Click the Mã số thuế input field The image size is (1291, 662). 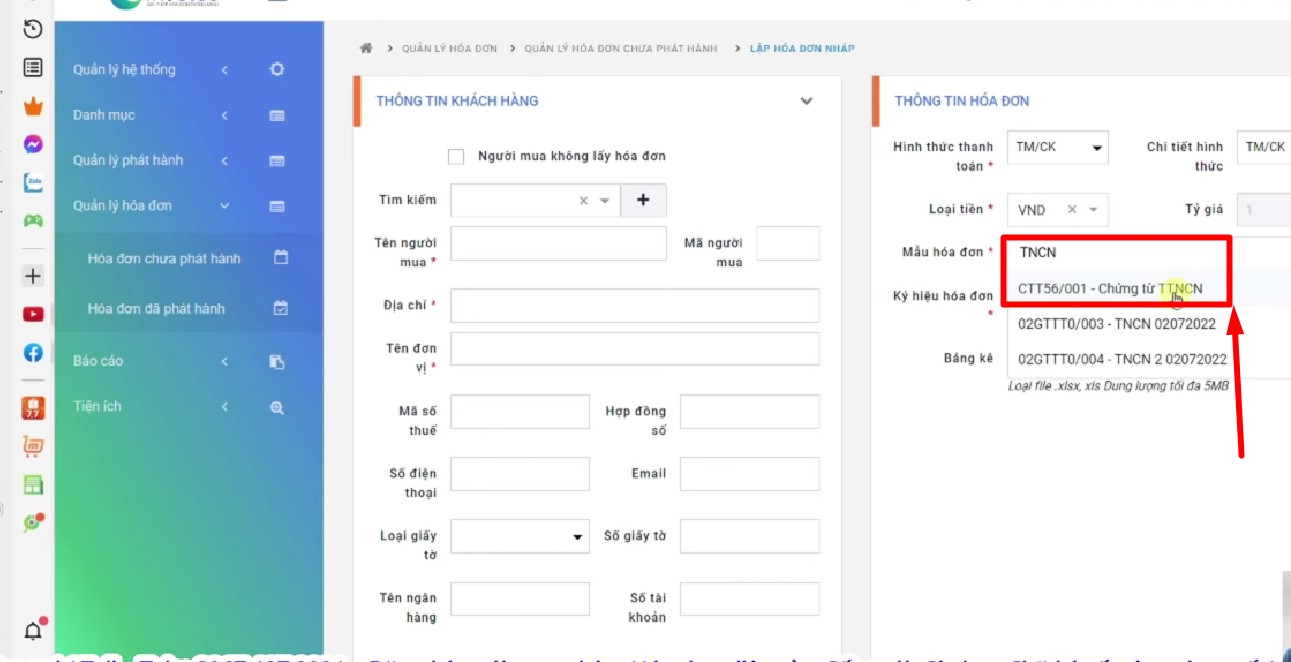(520, 412)
